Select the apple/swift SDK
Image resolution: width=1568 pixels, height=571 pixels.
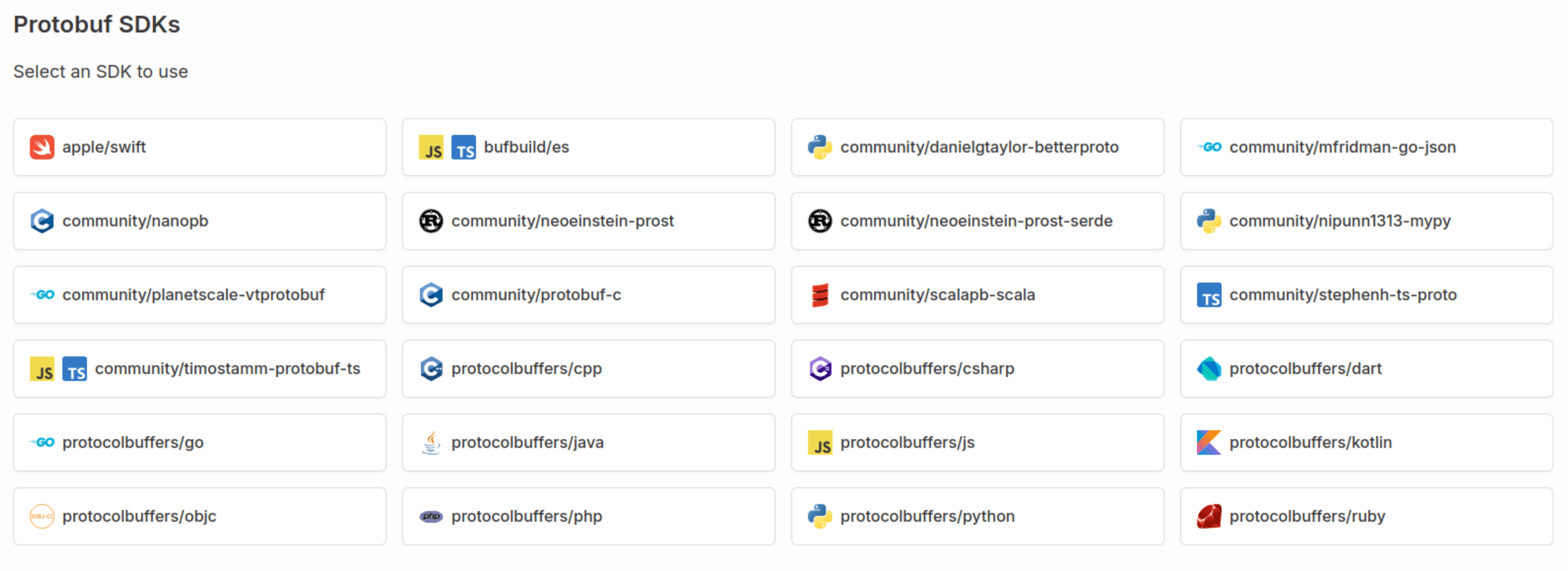[x=200, y=147]
